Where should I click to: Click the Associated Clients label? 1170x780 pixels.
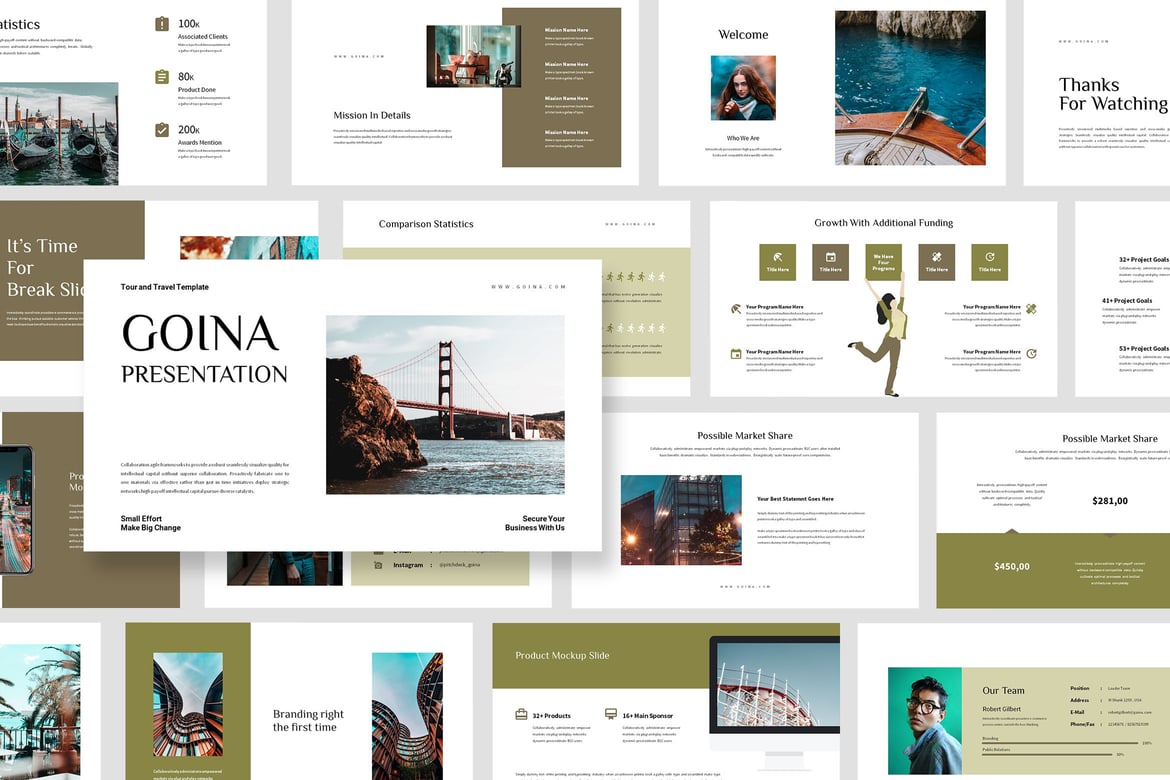(x=203, y=37)
